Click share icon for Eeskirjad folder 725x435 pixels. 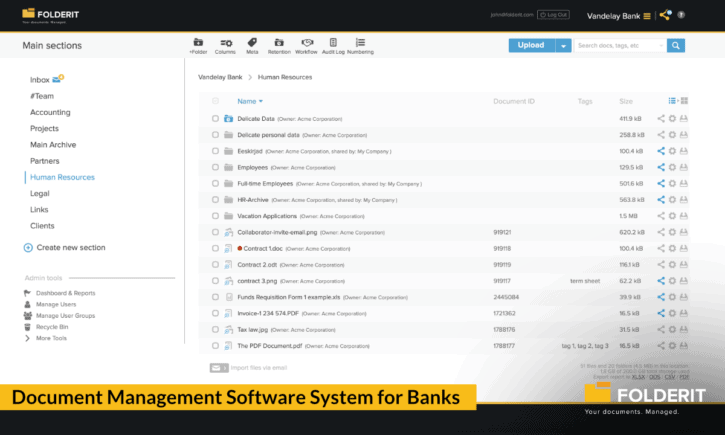(661, 151)
